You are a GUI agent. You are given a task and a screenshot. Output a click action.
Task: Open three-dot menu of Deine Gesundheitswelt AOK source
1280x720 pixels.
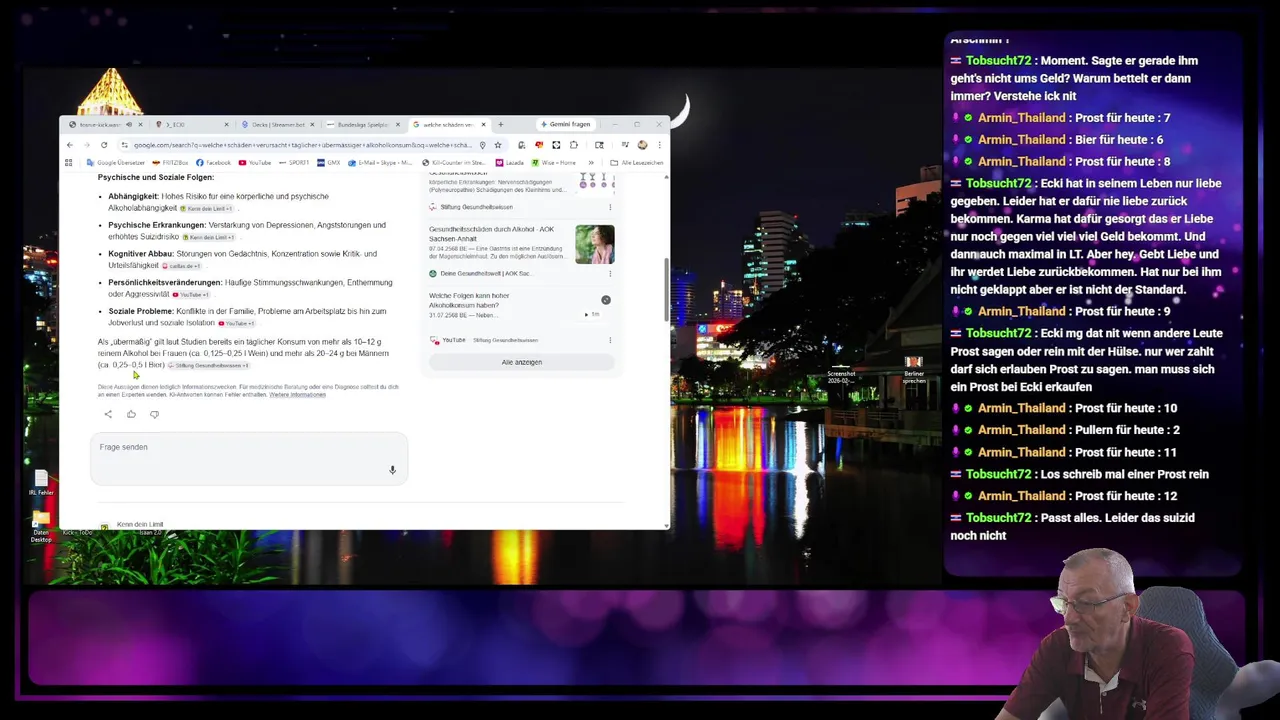(x=610, y=273)
